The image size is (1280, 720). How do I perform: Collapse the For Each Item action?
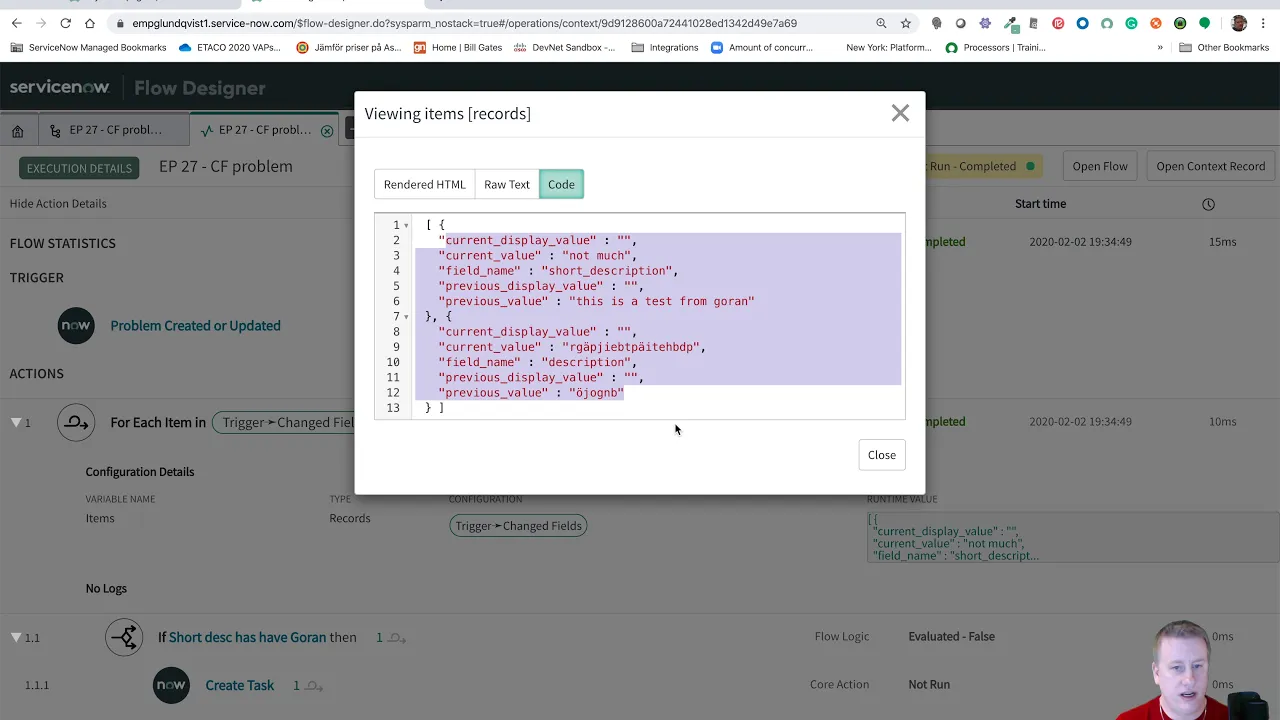tap(16, 423)
